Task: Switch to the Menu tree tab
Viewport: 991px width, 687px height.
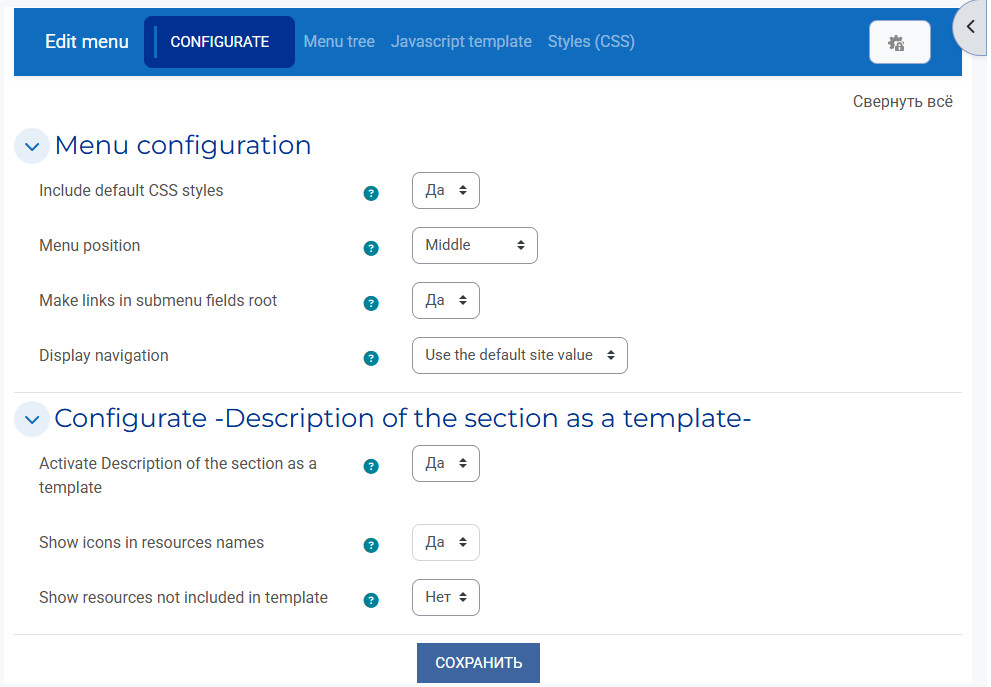Action: tap(339, 42)
